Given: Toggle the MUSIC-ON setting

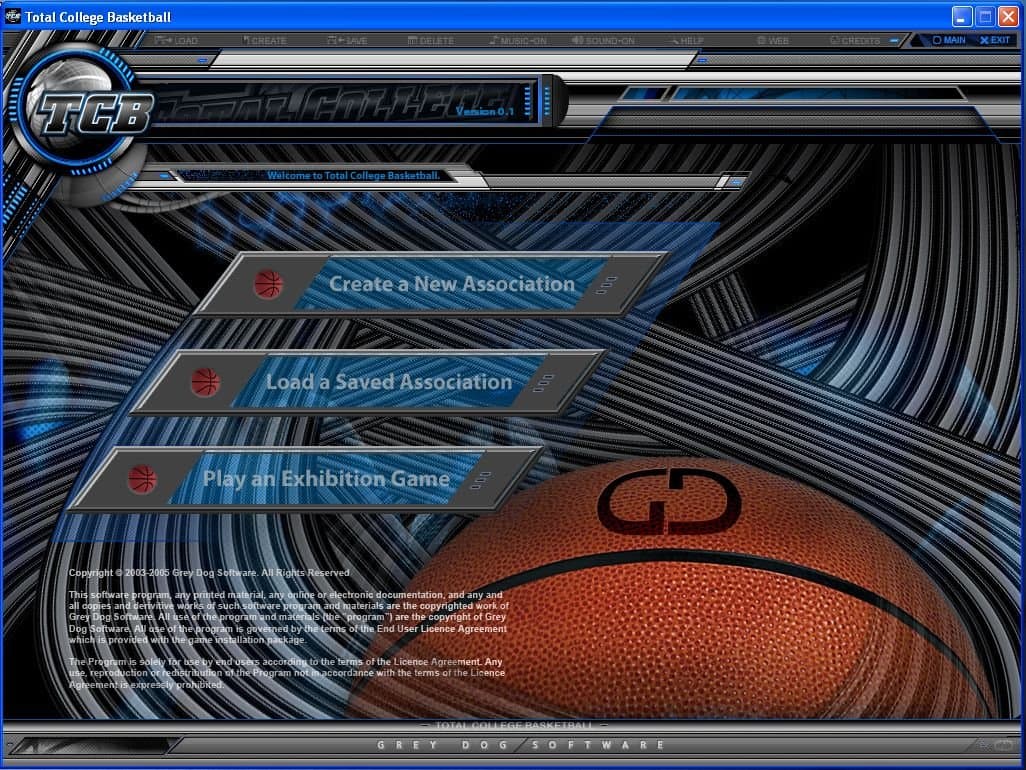Looking at the screenshot, I should (x=518, y=41).
